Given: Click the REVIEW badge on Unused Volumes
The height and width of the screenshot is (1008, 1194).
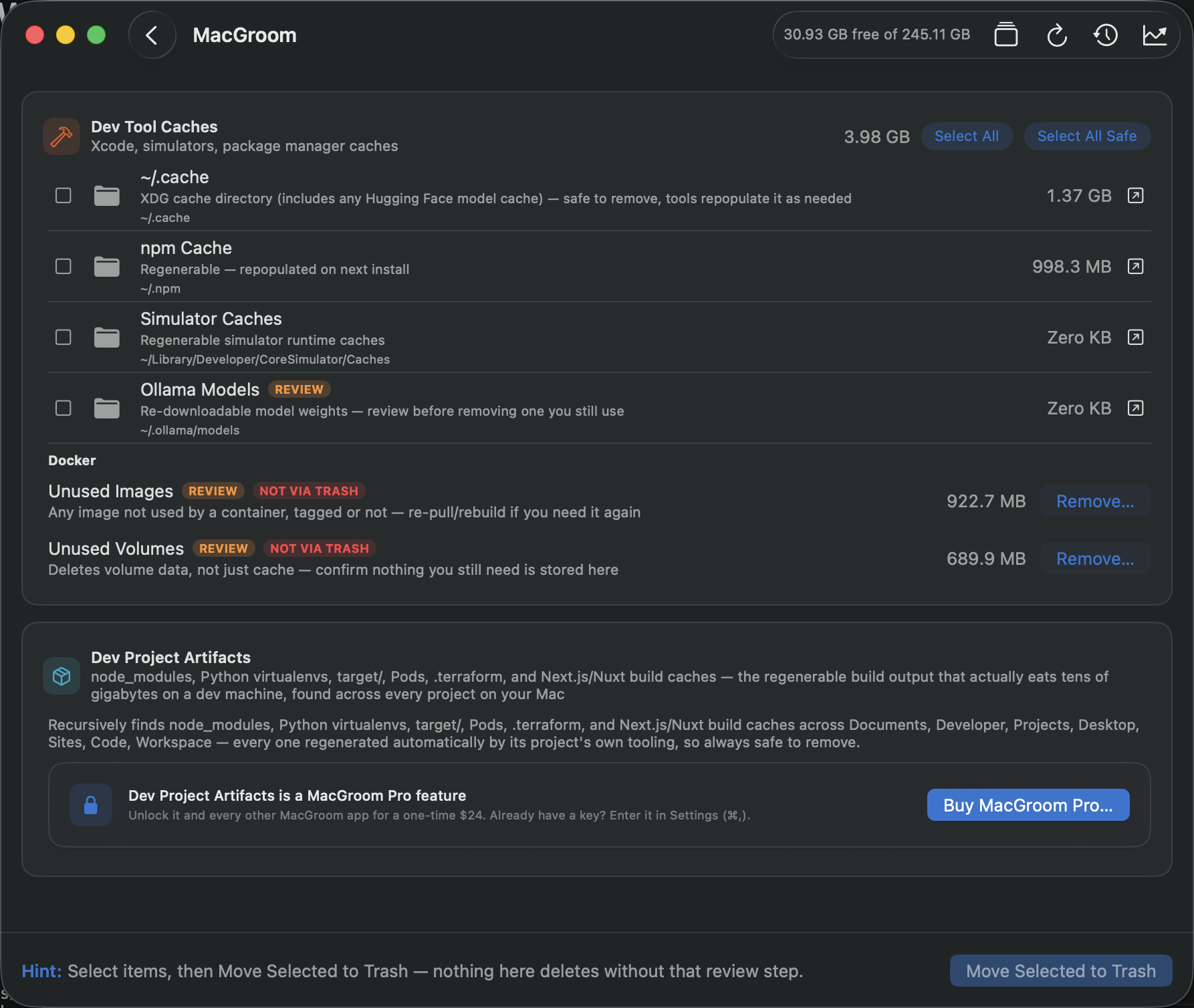Looking at the screenshot, I should point(223,549).
